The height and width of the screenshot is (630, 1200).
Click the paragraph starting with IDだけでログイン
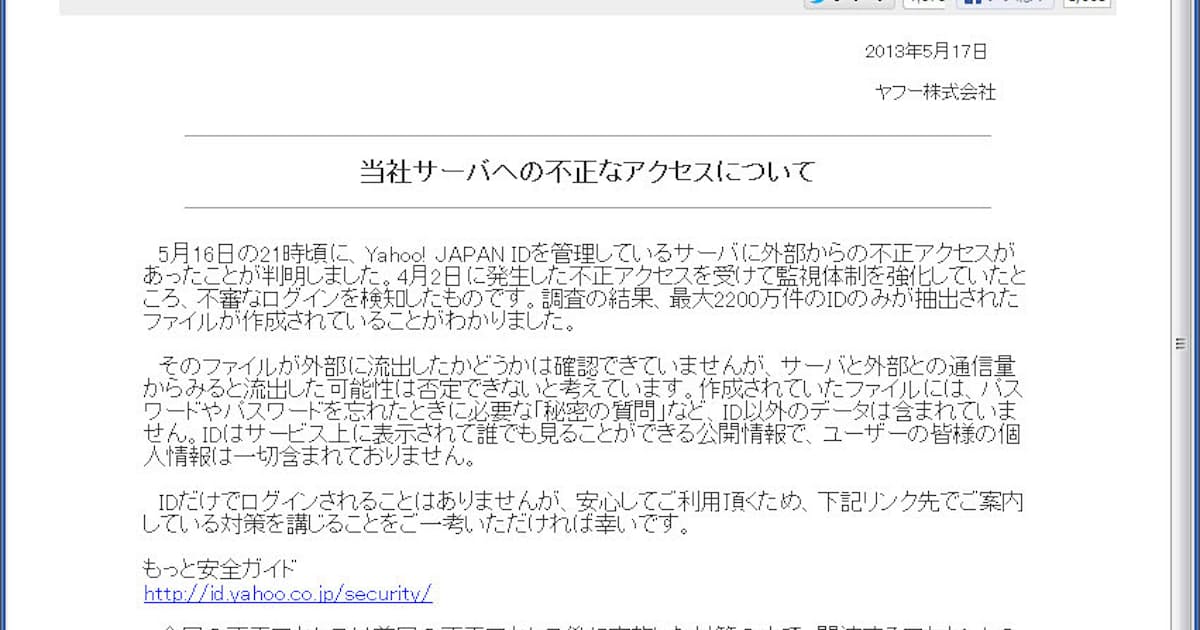click(x=585, y=512)
